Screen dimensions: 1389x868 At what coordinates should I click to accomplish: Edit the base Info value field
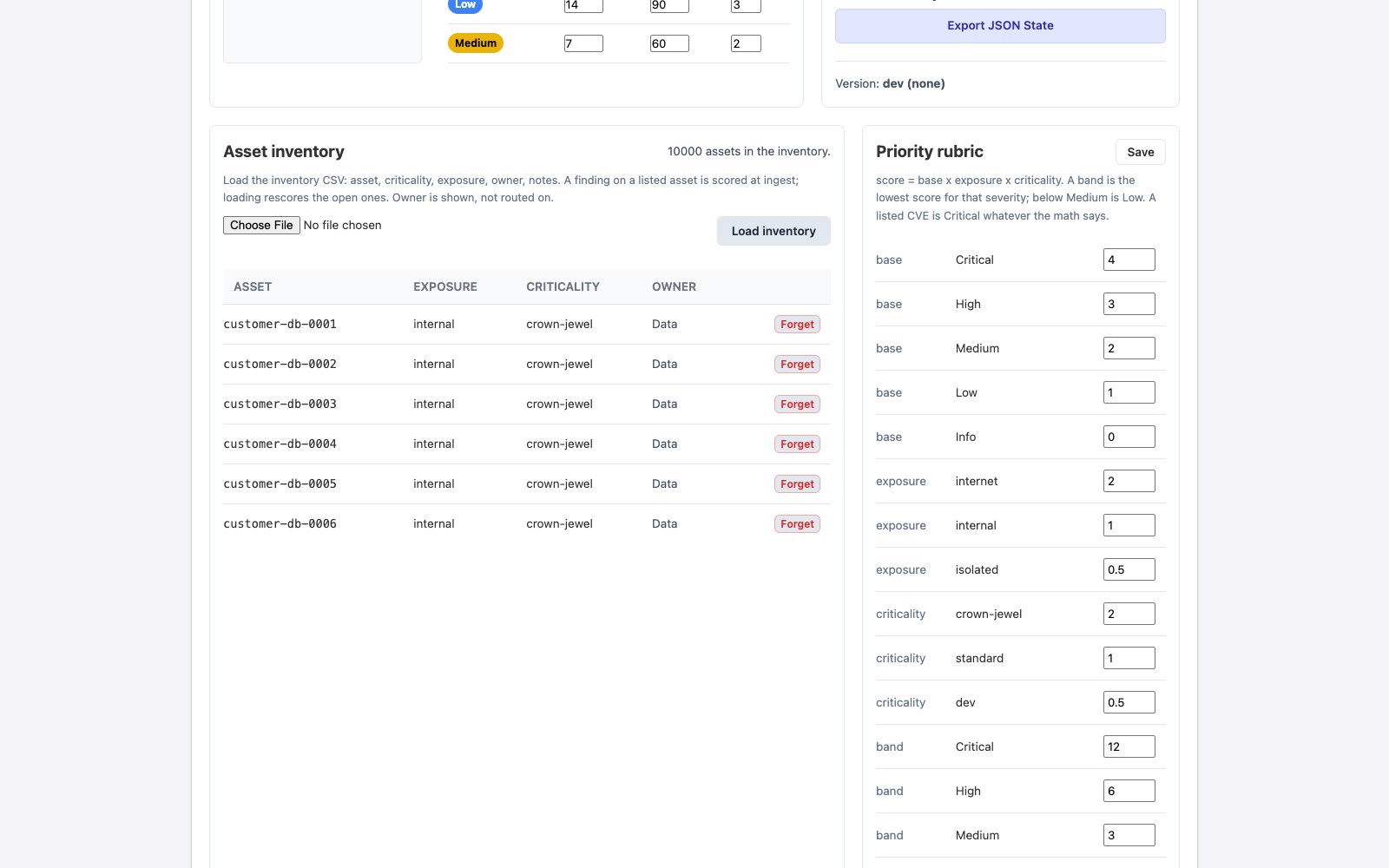pos(1129,437)
